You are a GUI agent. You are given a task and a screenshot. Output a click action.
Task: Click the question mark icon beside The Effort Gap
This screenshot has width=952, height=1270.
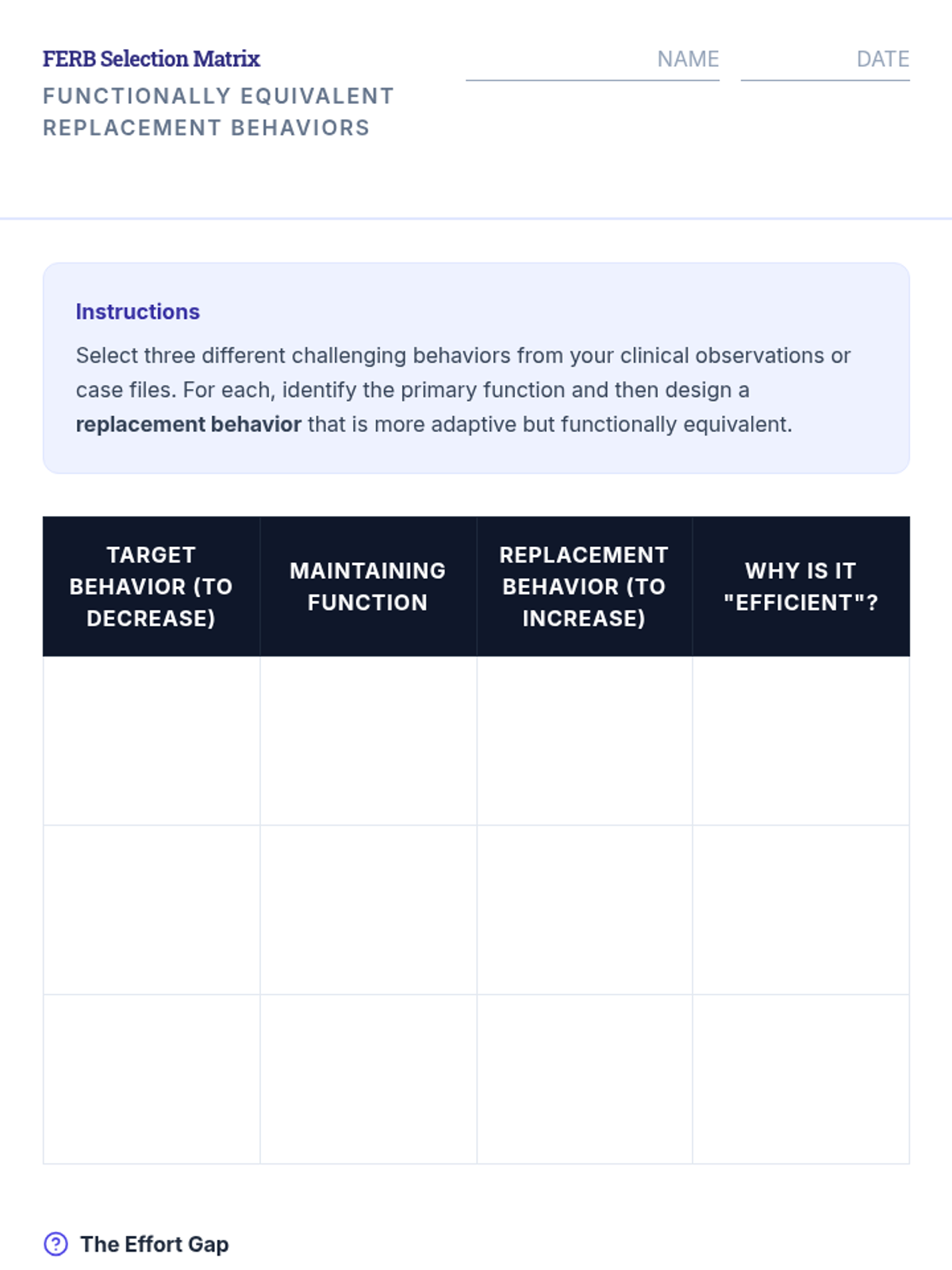(56, 1244)
